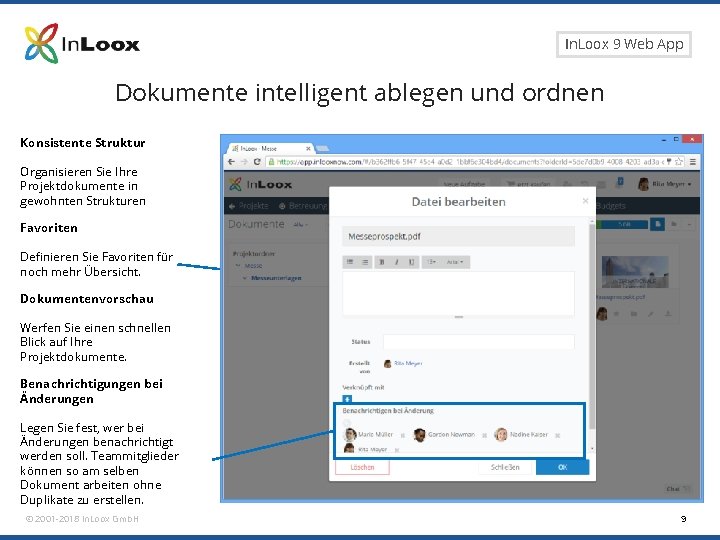Open the Betreuung item in the navigation bar
The image size is (720, 540).
pos(304,206)
